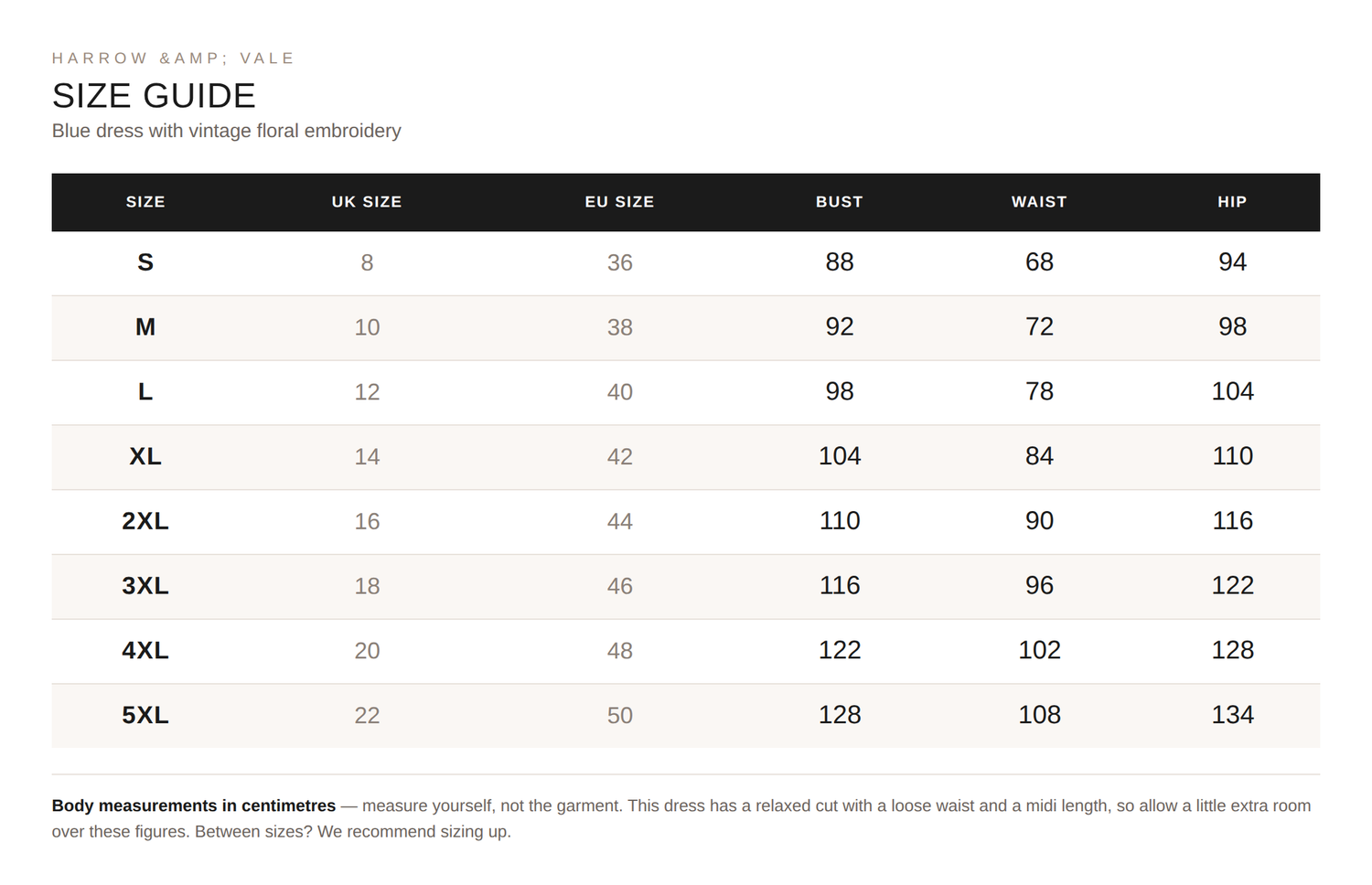Click the EU SIZE column header
The height and width of the screenshot is (885, 1372).
[619, 202]
